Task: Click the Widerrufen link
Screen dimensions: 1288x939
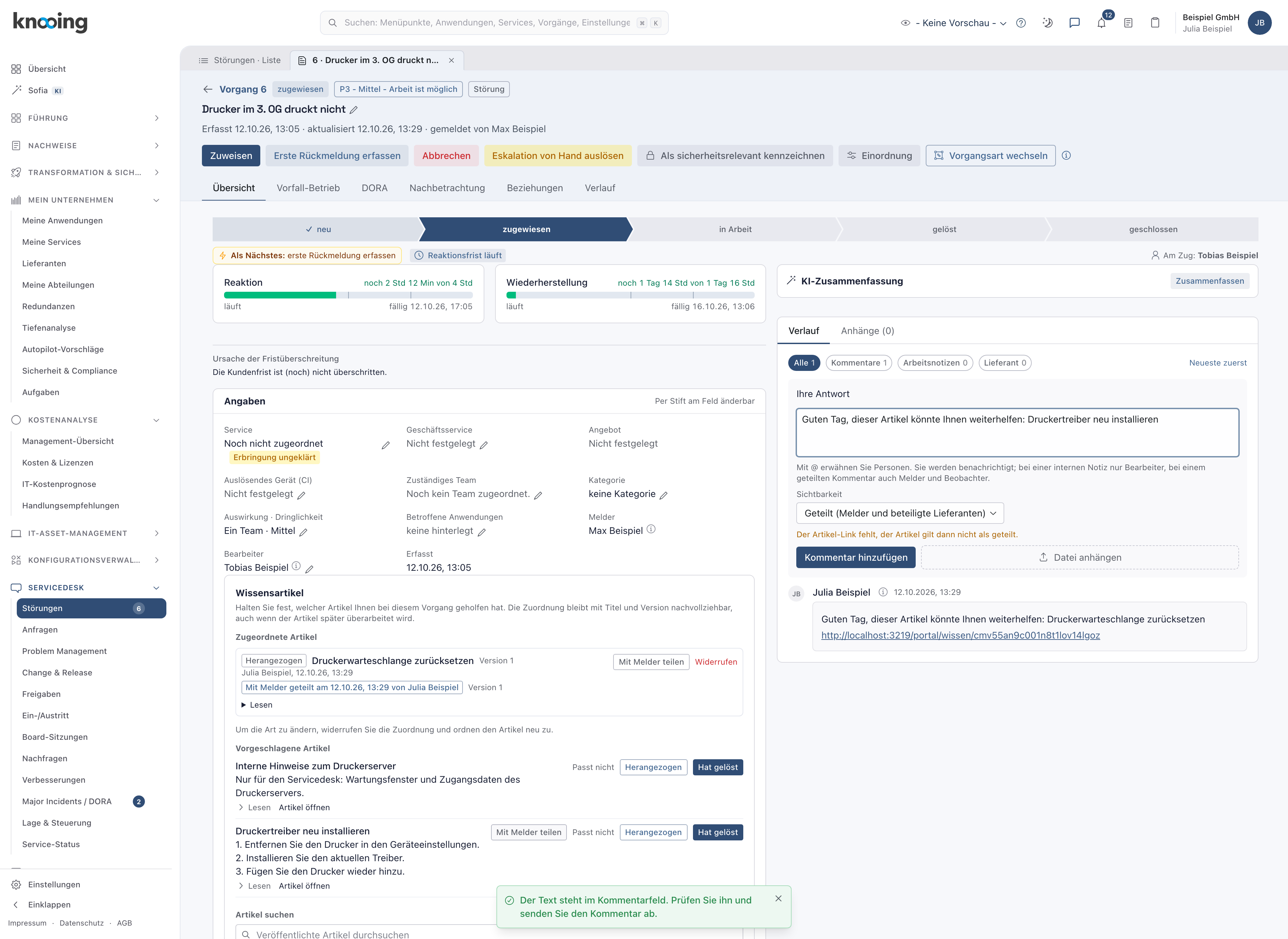Action: (716, 662)
